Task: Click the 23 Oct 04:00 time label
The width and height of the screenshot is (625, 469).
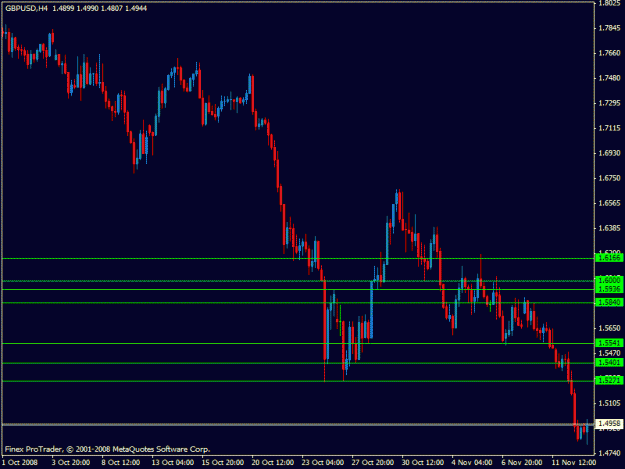Action: [323, 462]
